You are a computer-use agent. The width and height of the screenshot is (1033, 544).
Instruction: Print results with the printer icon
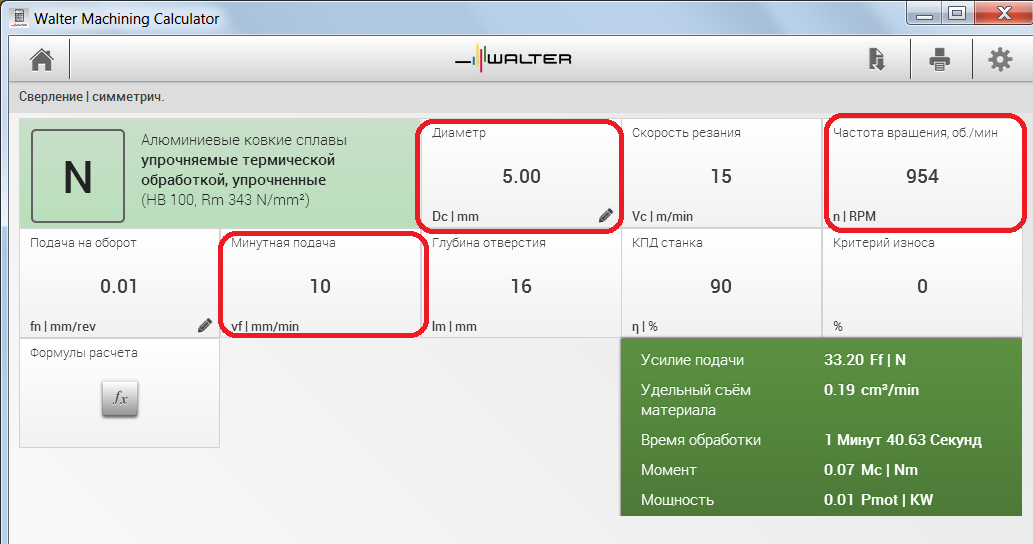(x=939, y=59)
